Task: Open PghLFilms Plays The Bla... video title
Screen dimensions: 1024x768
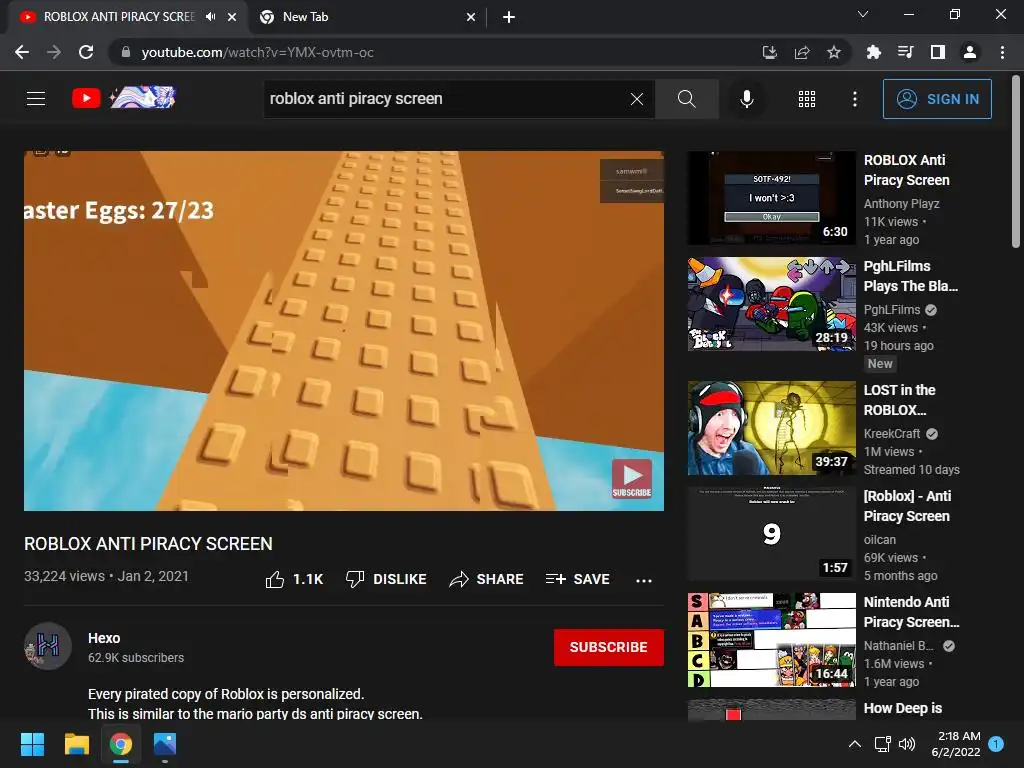Action: pos(910,276)
